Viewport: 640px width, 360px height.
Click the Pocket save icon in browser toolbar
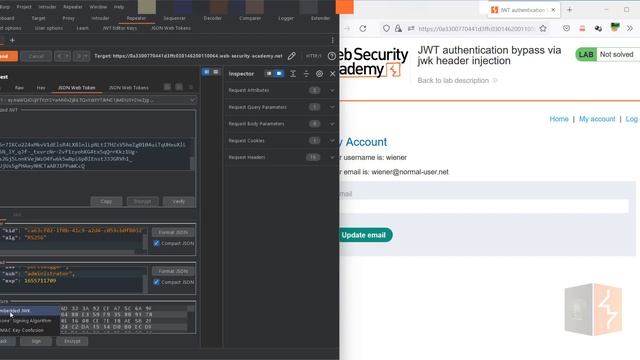click(x=566, y=28)
